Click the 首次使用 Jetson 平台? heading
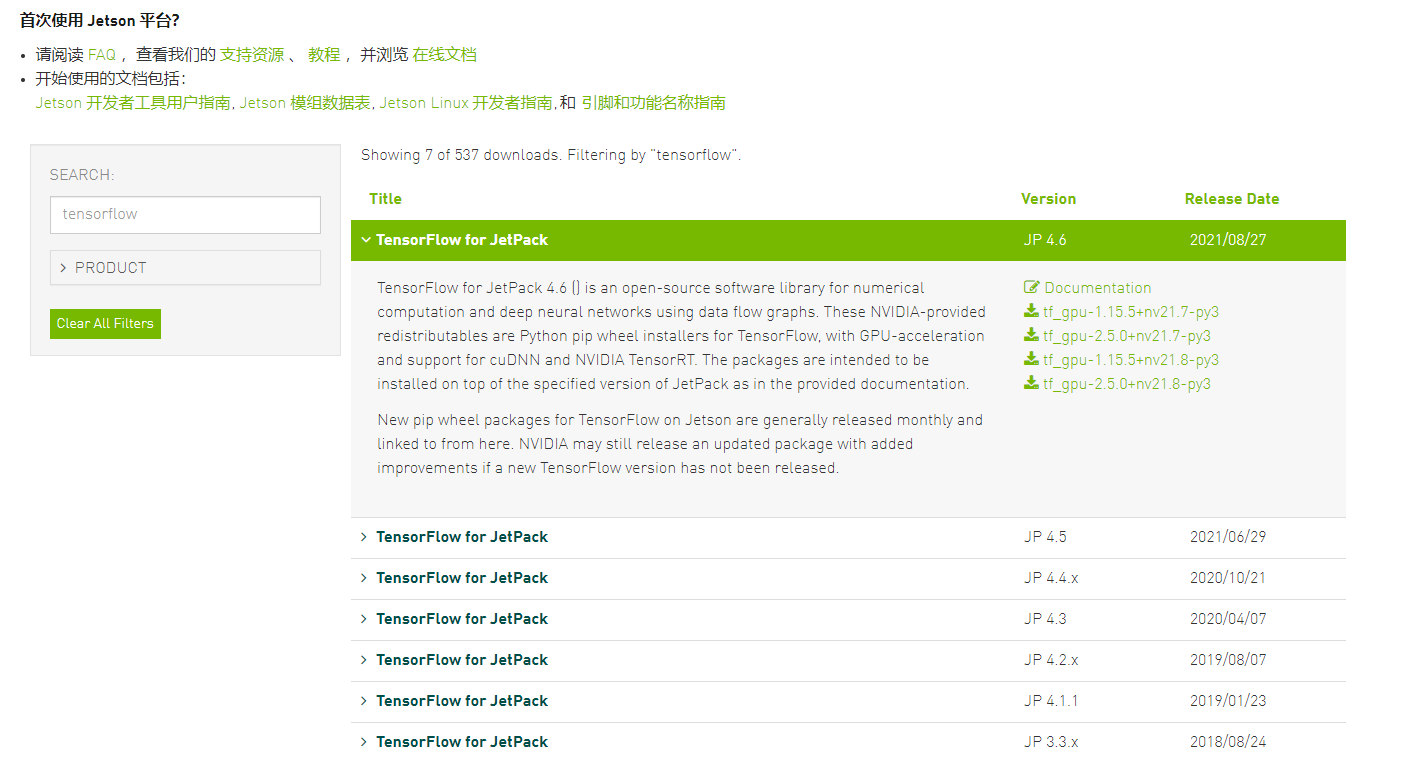Screen dimensions: 1422x774 click(x=100, y=20)
